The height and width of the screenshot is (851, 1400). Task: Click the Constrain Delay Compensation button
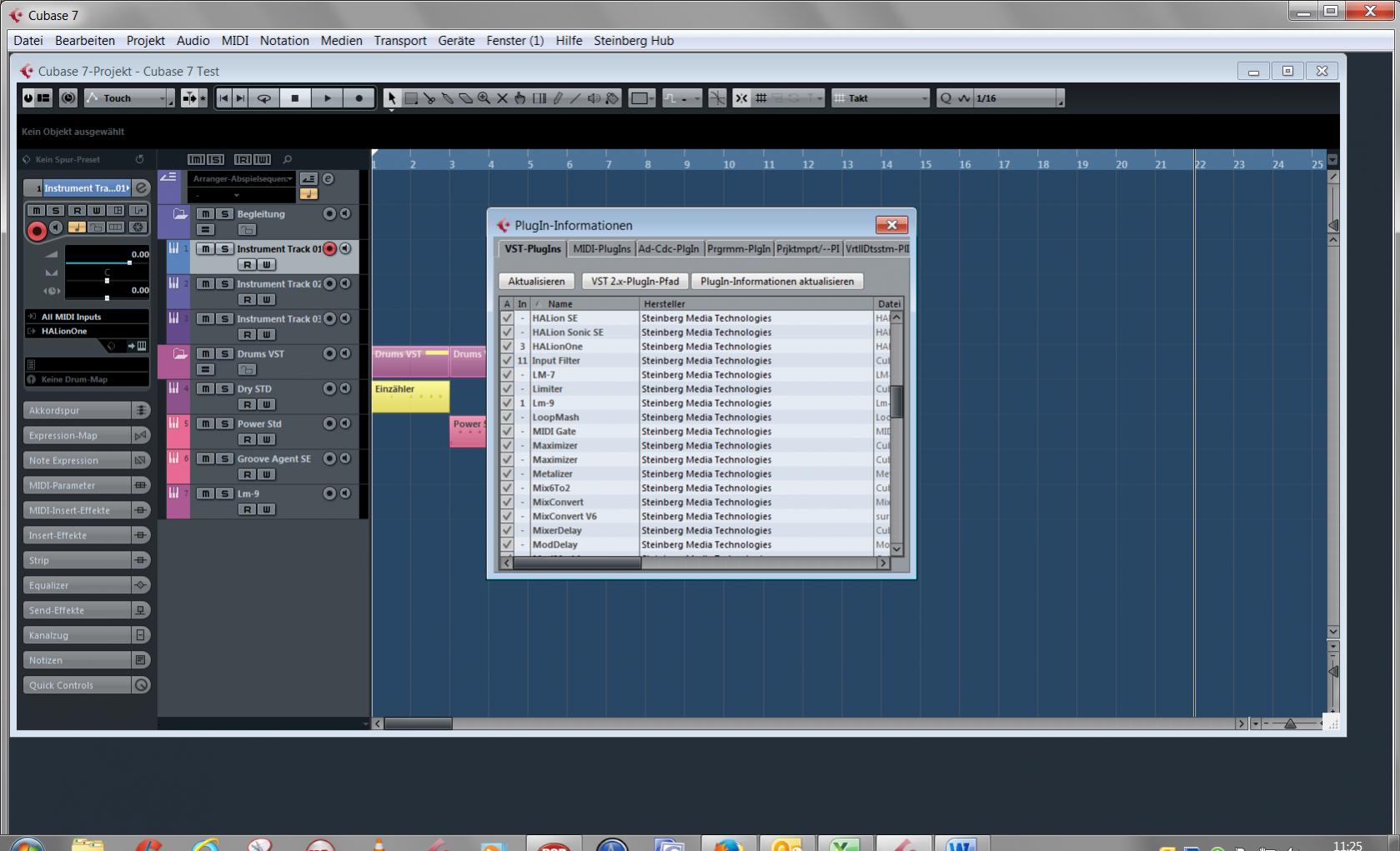click(68, 98)
